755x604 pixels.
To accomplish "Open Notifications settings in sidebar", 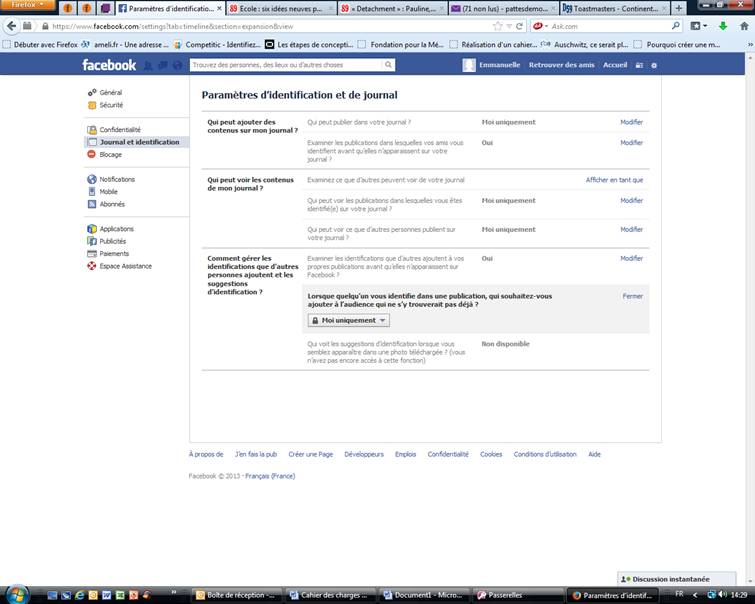I will tap(117, 179).
